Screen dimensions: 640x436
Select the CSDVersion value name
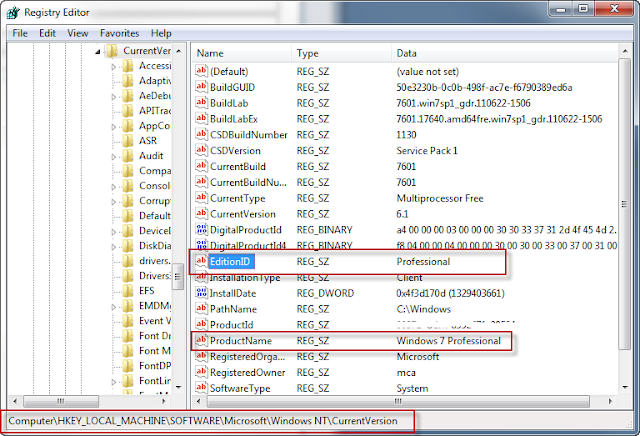coord(235,151)
